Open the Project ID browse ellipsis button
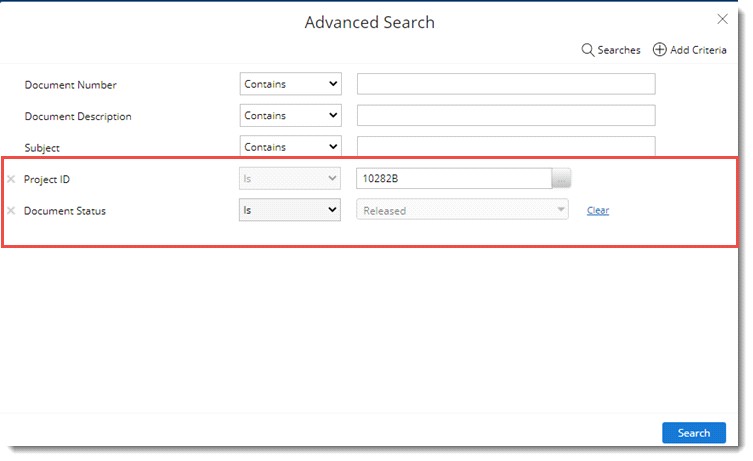Image resolution: width=753 pixels, height=461 pixels. 562,179
